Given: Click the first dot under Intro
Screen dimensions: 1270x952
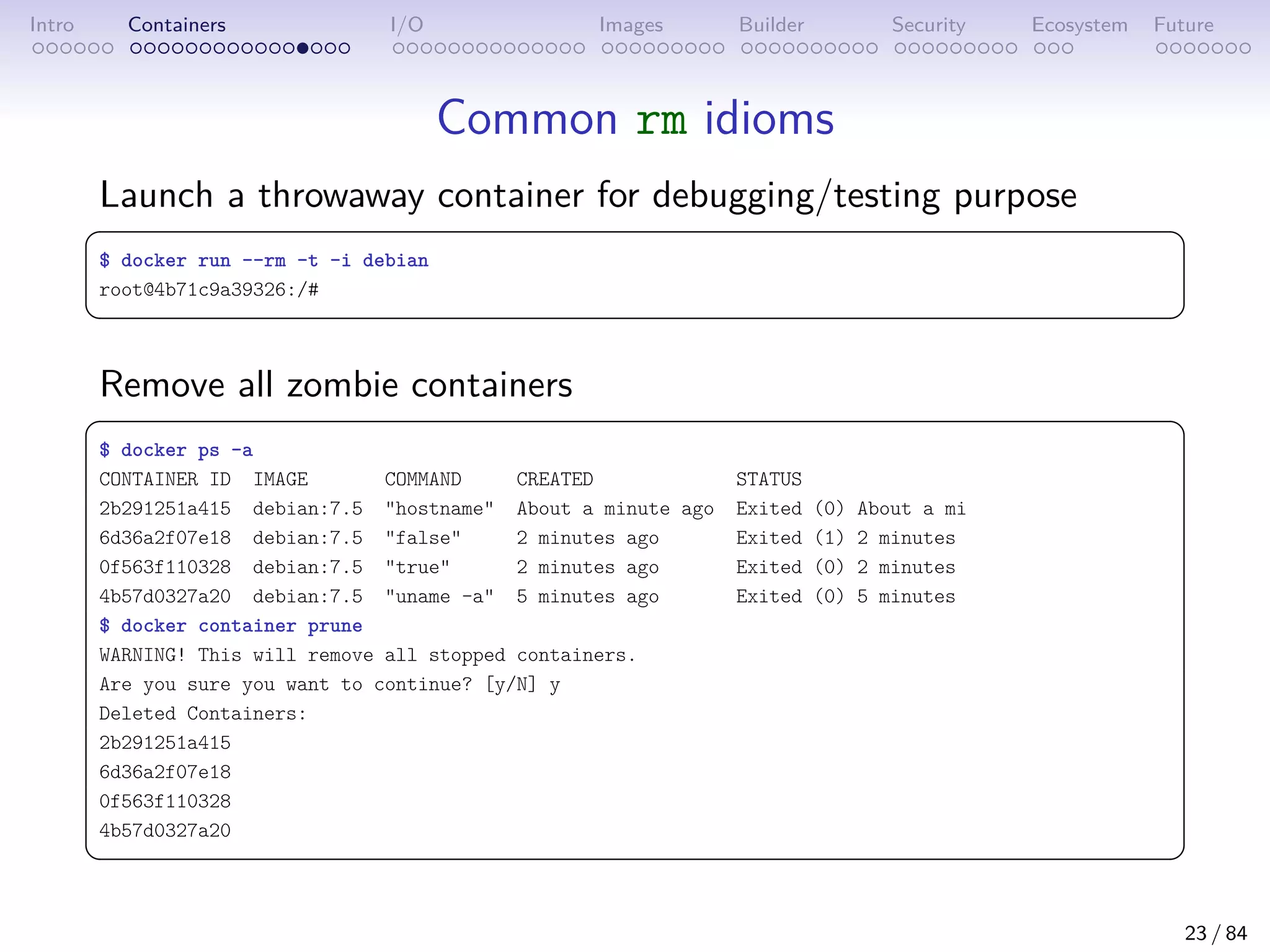Looking at the screenshot, I should click(x=38, y=48).
